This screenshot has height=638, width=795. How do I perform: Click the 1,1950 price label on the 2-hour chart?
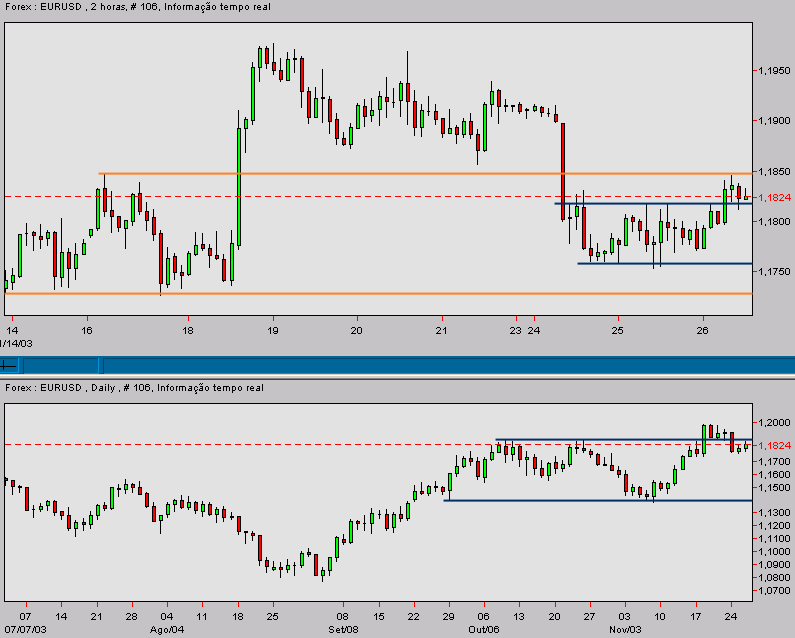(774, 70)
